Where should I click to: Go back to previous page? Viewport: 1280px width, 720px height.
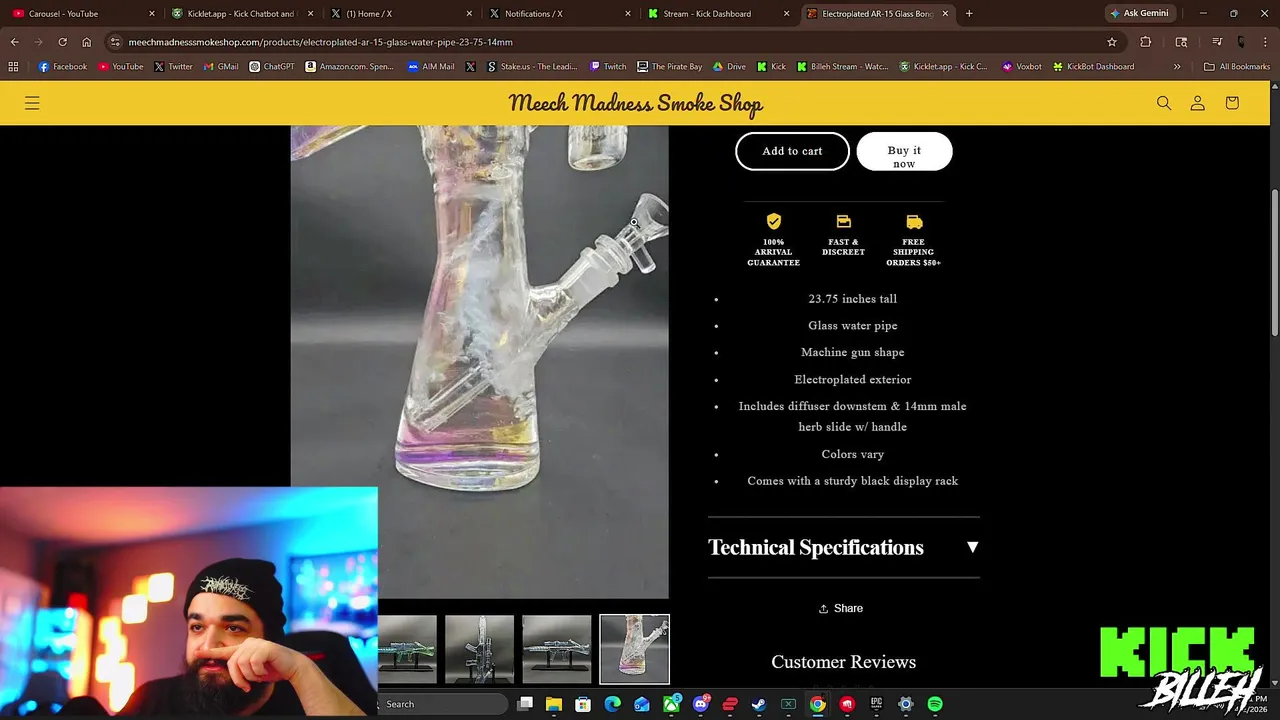14,42
